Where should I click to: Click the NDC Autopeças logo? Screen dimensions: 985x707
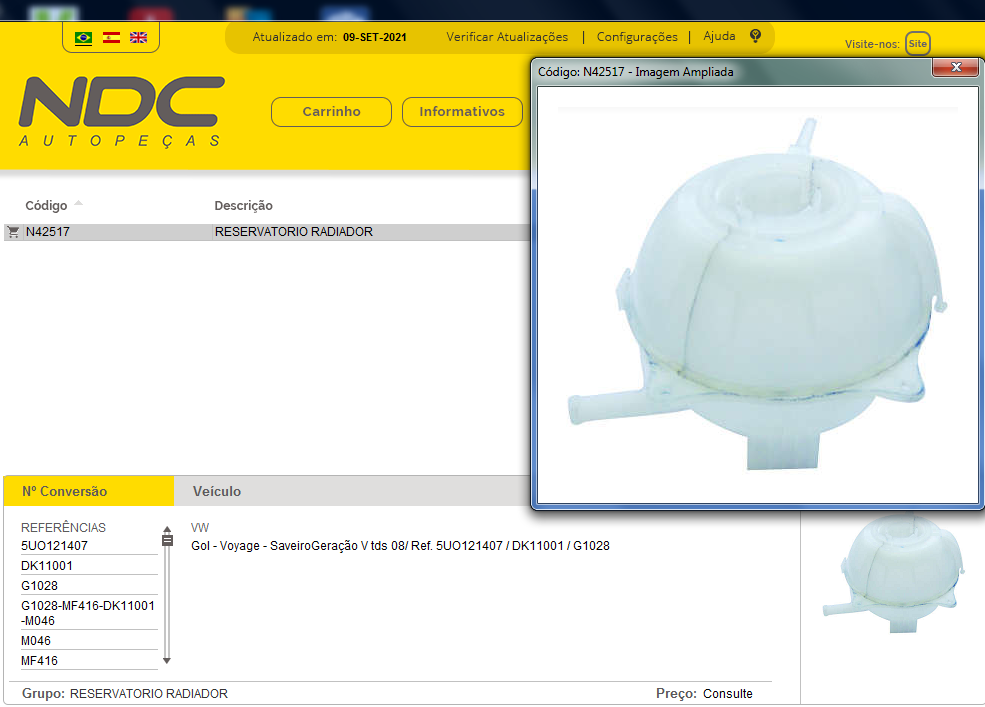[x=121, y=111]
